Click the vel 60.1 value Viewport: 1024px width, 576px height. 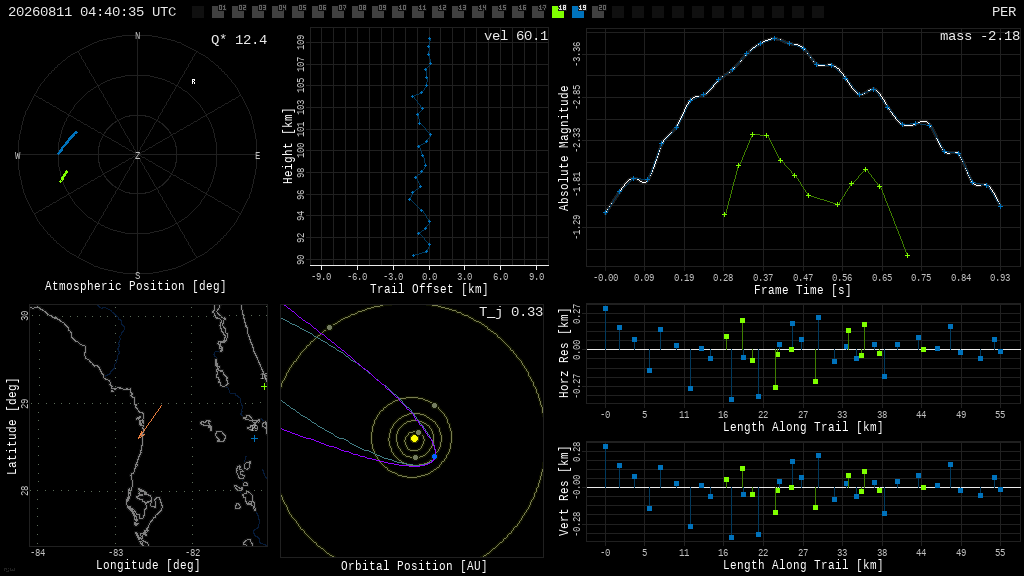click(x=516, y=36)
